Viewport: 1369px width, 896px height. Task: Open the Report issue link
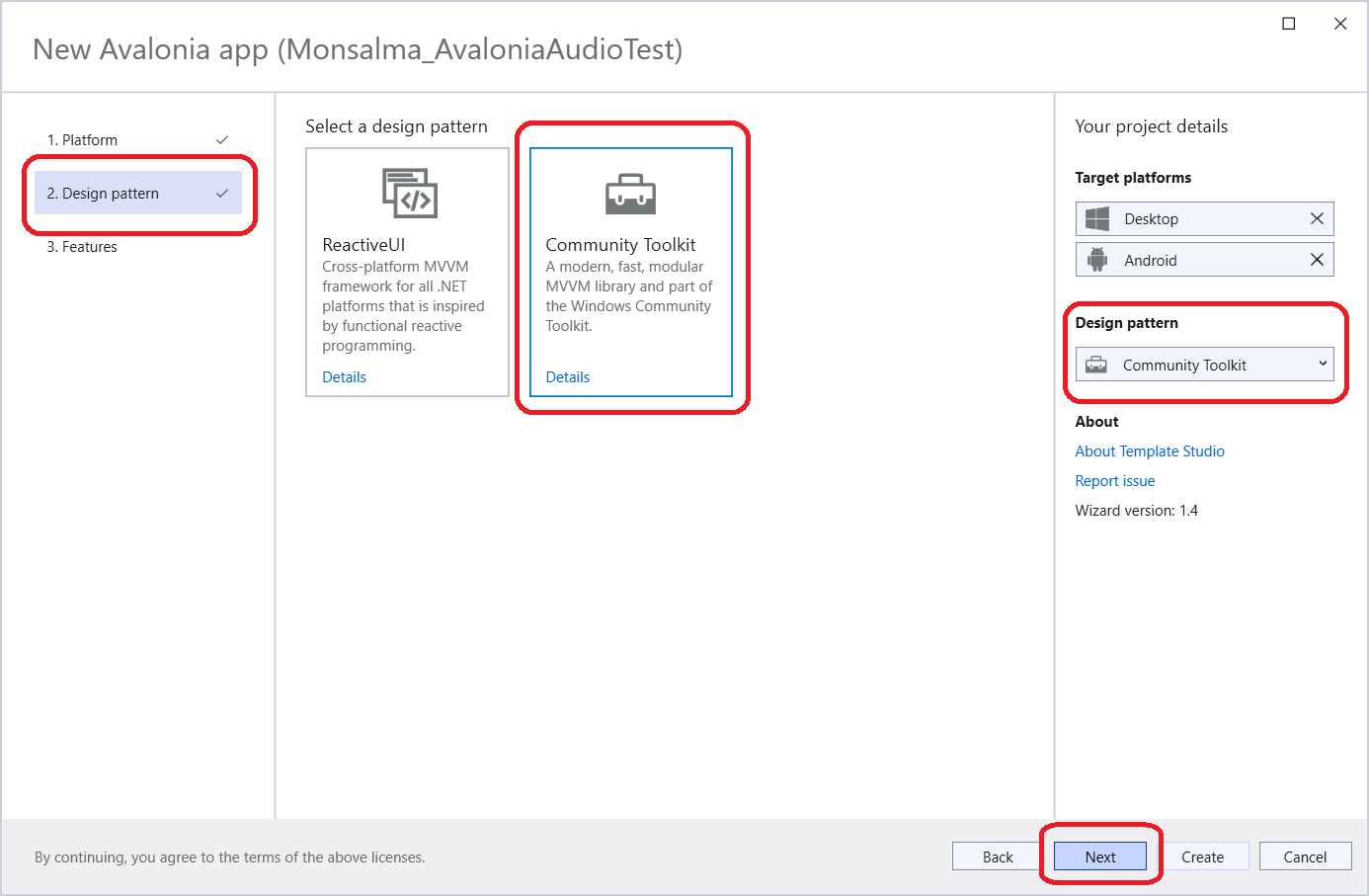coord(1114,481)
